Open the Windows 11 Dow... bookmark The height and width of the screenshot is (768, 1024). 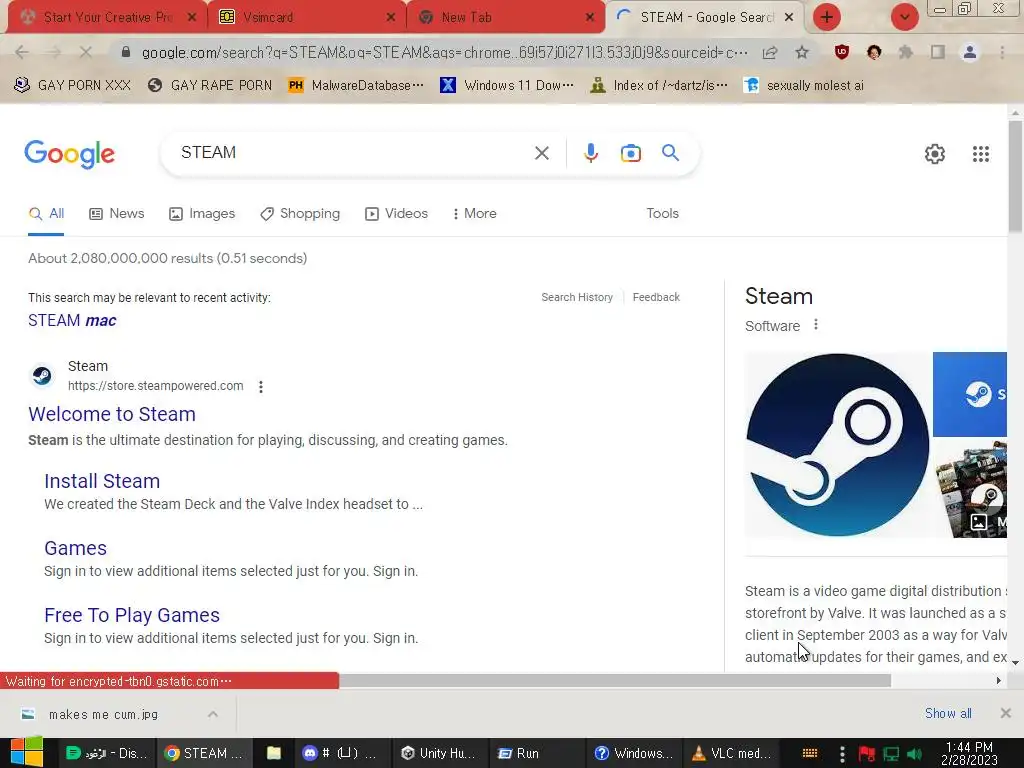click(x=507, y=86)
